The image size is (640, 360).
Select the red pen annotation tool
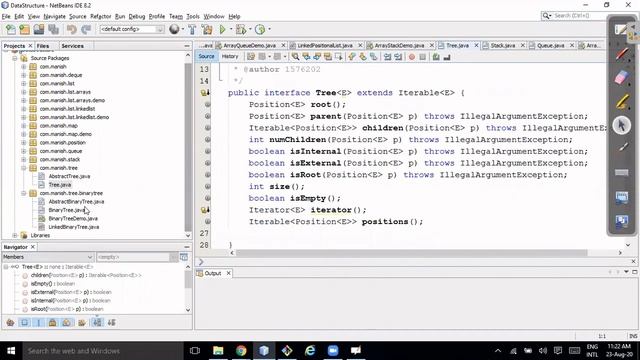pos(622,53)
